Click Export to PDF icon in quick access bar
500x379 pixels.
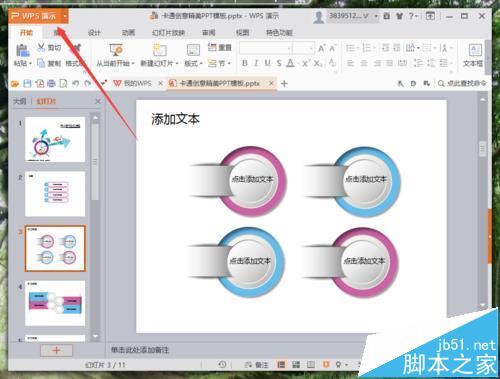click(40, 84)
